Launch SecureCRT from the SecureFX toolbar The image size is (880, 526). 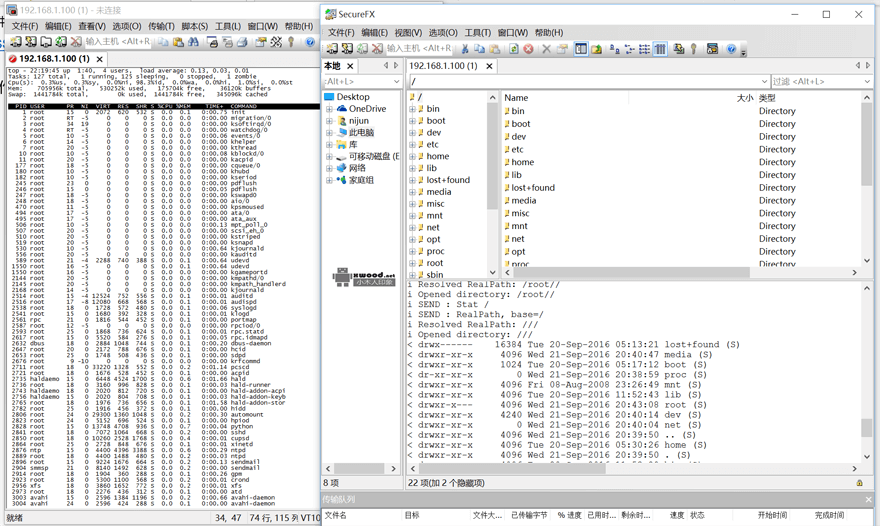(x=712, y=49)
